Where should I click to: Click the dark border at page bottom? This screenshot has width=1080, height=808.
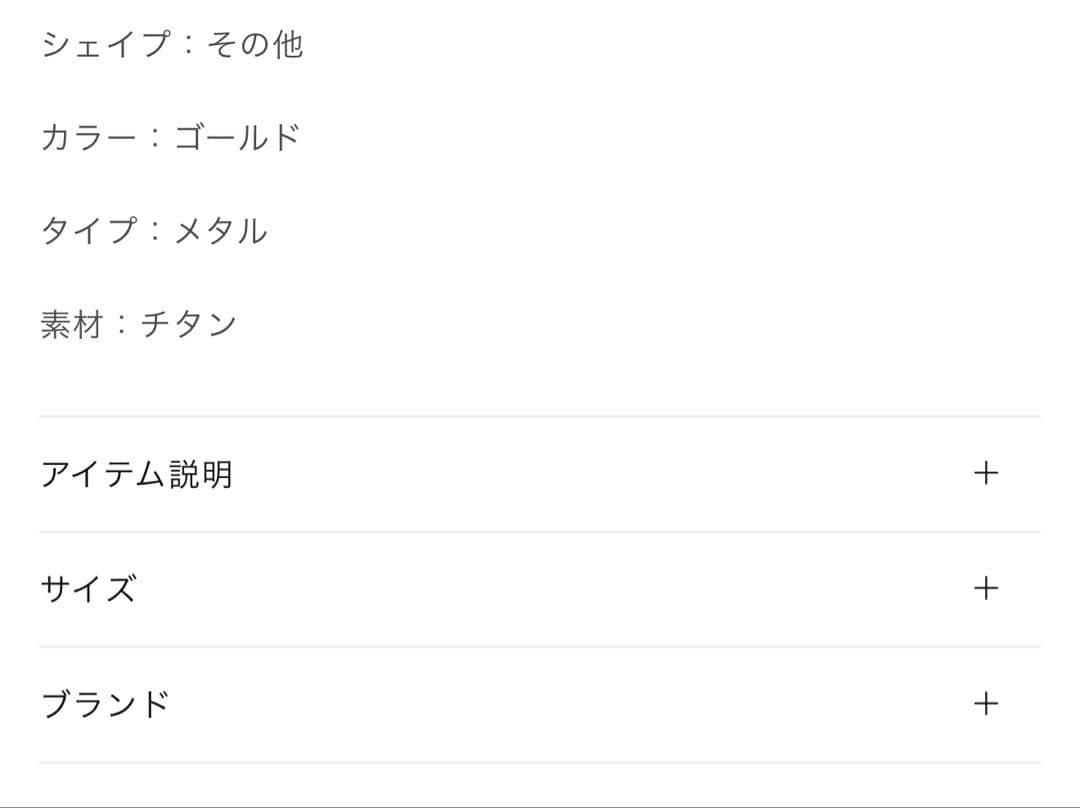[x=540, y=805]
